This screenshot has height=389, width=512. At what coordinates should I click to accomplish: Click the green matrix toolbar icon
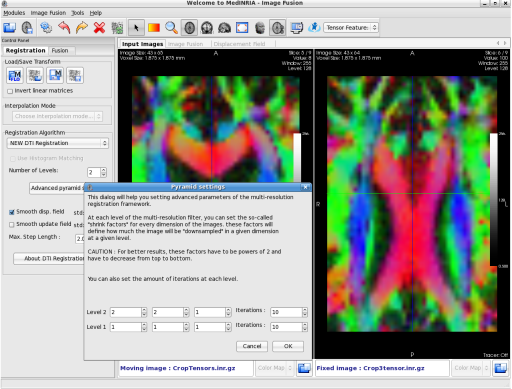pos(117,27)
